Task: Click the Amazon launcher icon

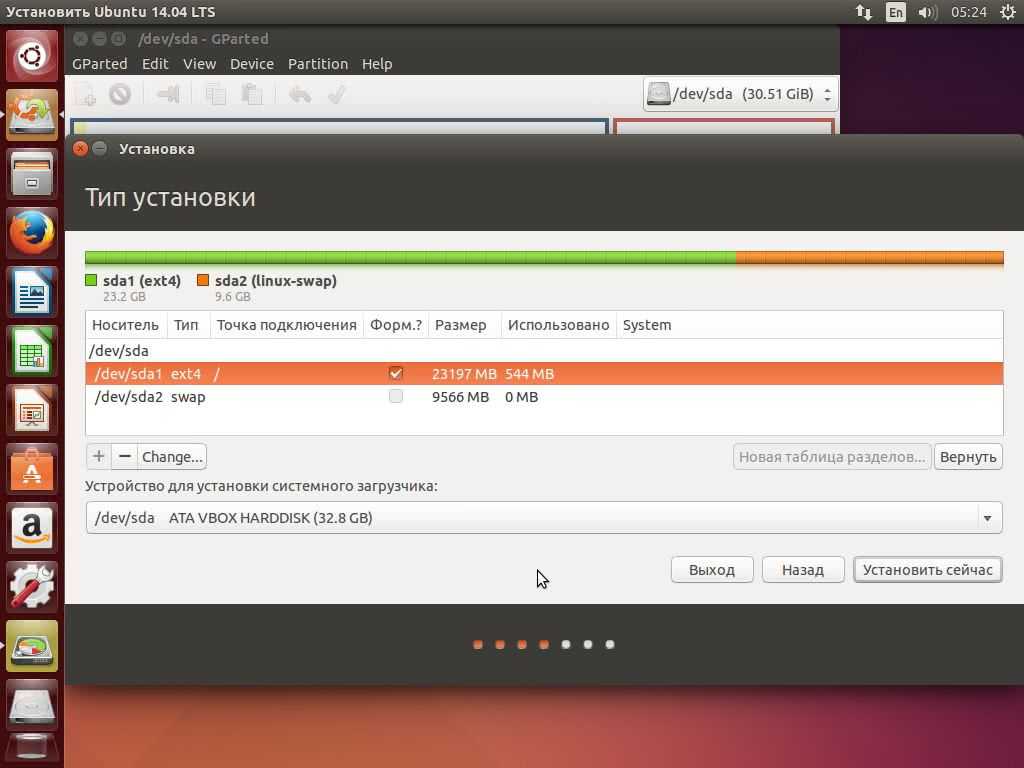Action: (x=32, y=527)
